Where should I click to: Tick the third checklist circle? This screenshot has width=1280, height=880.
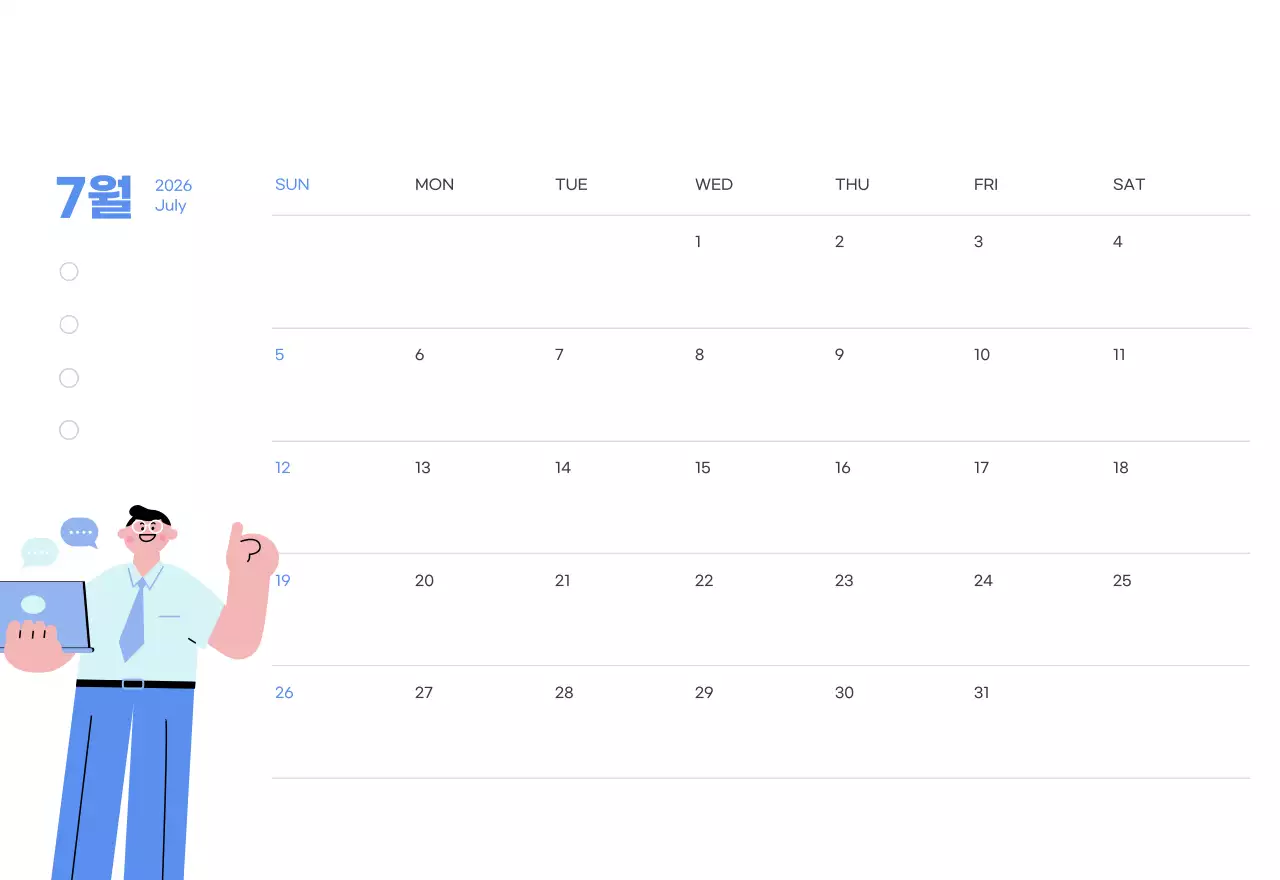click(x=69, y=378)
